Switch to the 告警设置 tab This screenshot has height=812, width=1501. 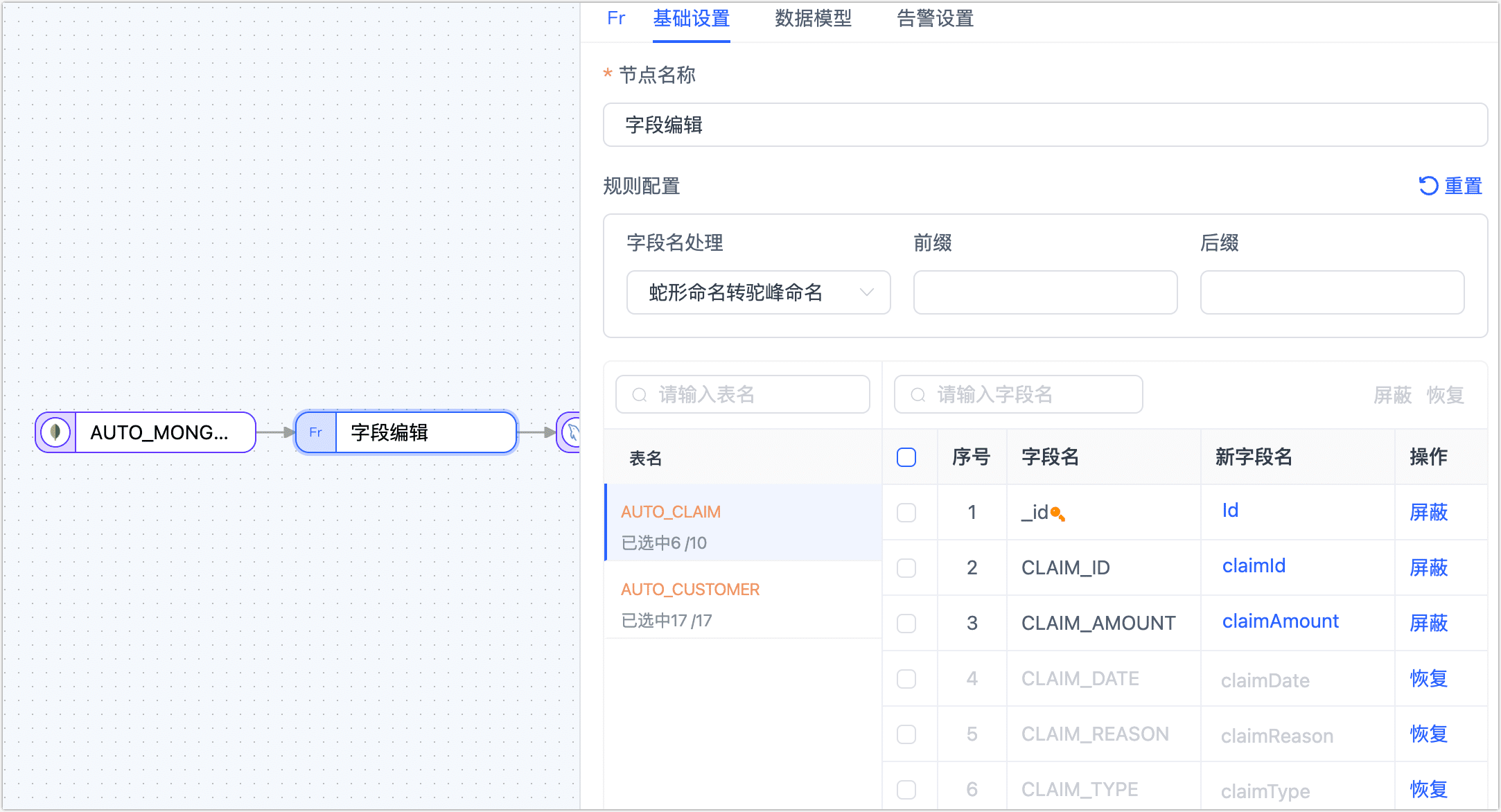click(936, 19)
